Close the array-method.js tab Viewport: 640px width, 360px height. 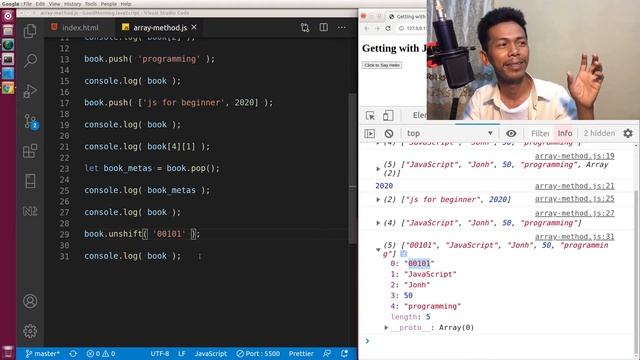click(194, 27)
